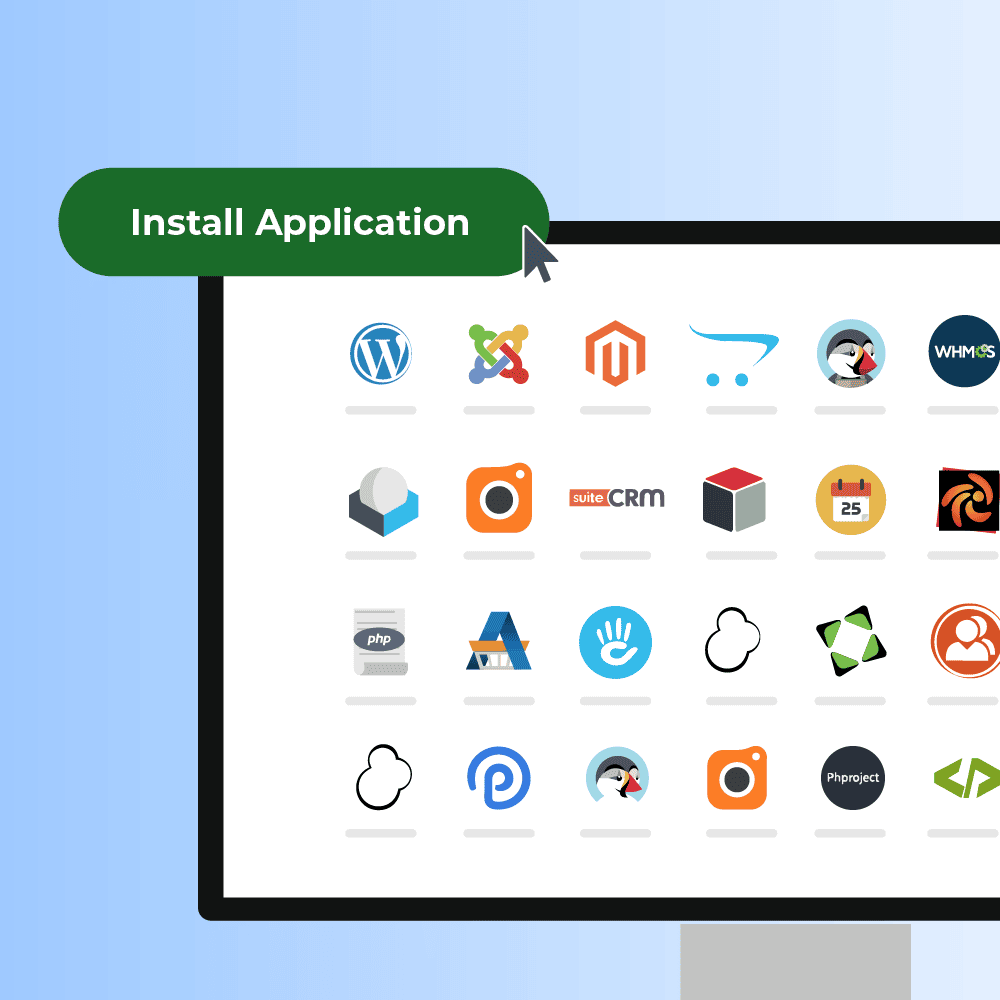Viewport: 1000px width, 1000px height.
Task: Click the Install Application button
Action: click(x=300, y=222)
